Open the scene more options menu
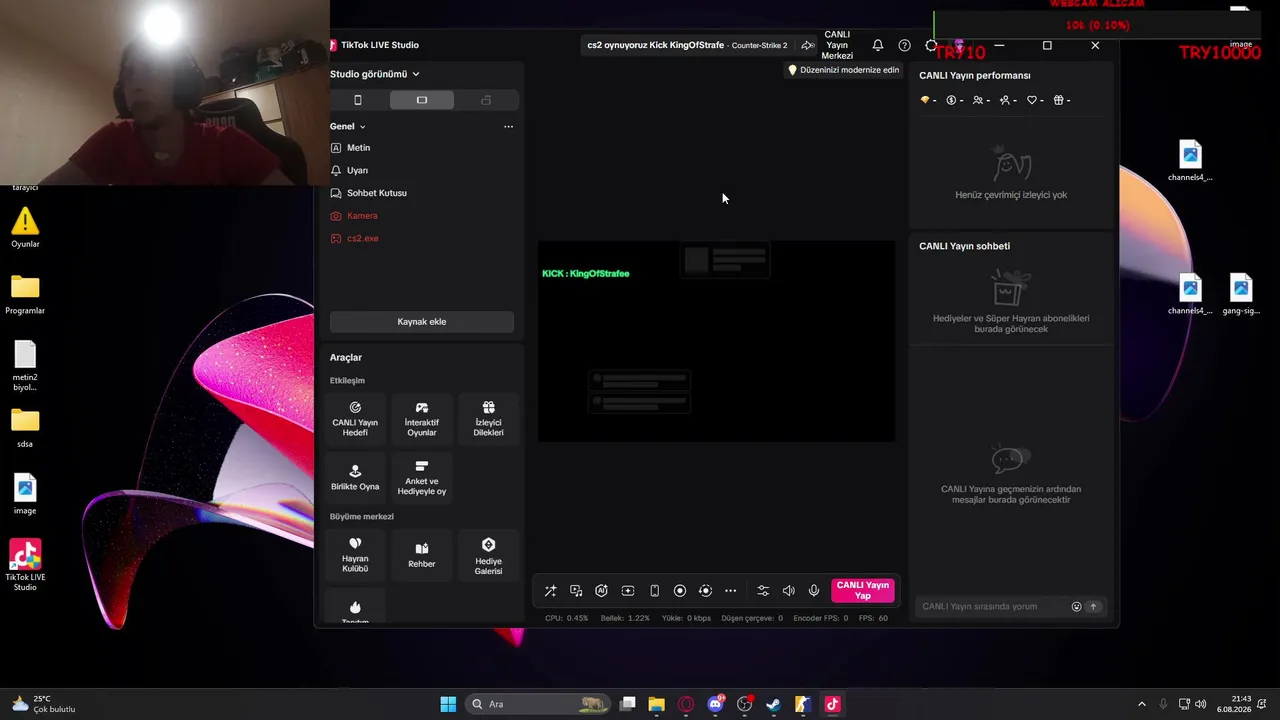 pyautogui.click(x=508, y=127)
